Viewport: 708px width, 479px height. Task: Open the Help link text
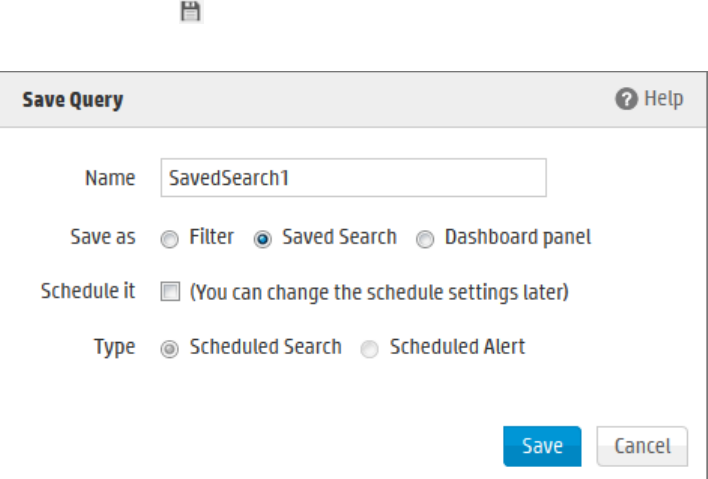coord(664,99)
